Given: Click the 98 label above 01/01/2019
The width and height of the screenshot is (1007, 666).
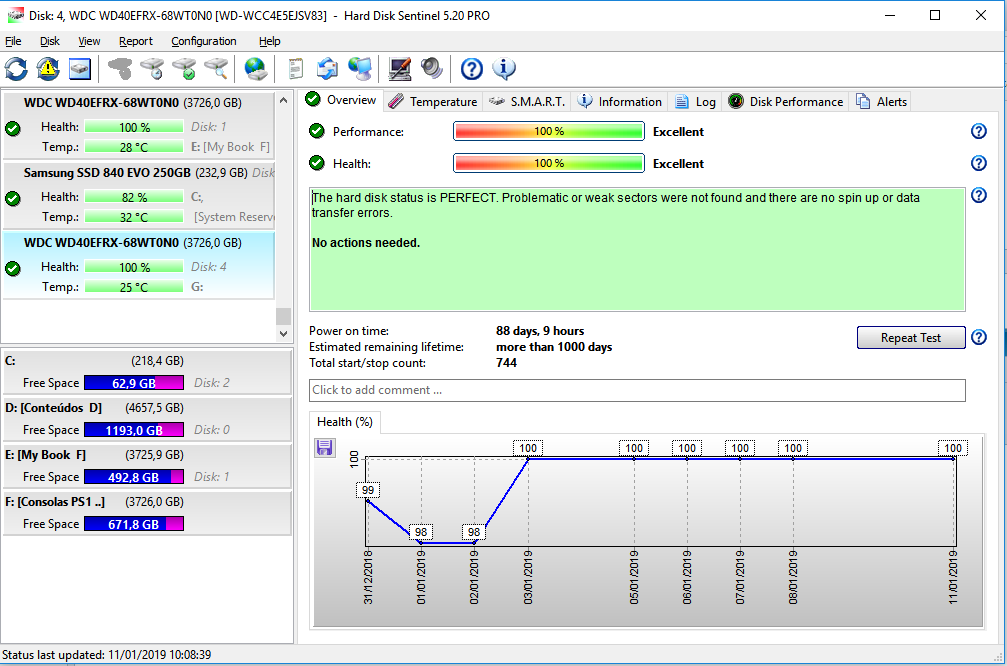Looking at the screenshot, I should point(421,532).
